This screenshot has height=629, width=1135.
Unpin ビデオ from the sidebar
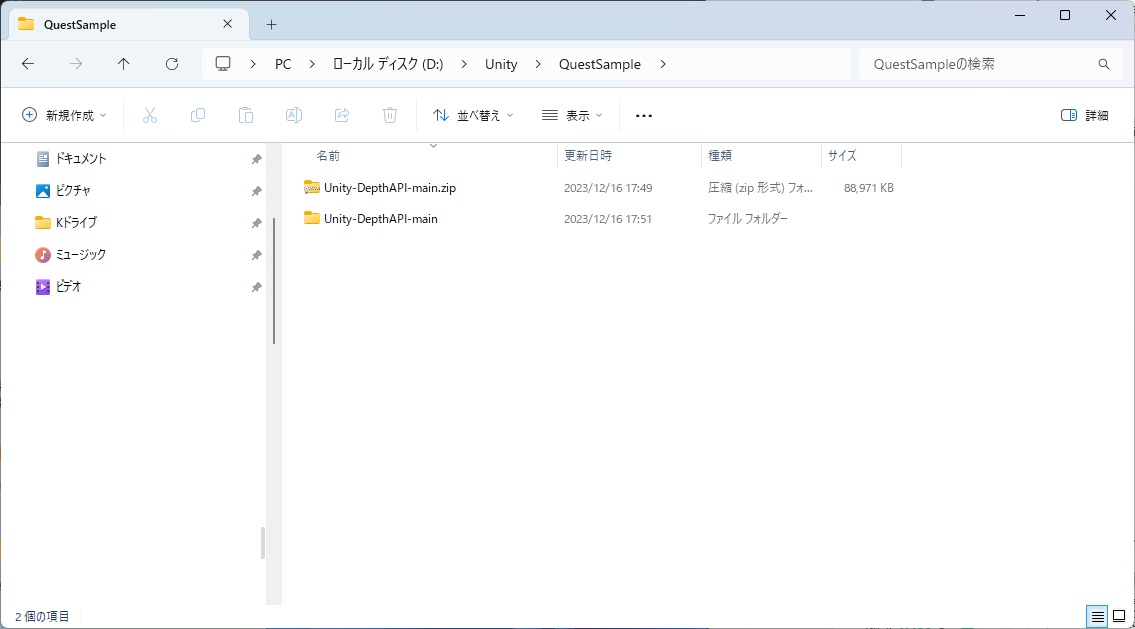click(257, 286)
